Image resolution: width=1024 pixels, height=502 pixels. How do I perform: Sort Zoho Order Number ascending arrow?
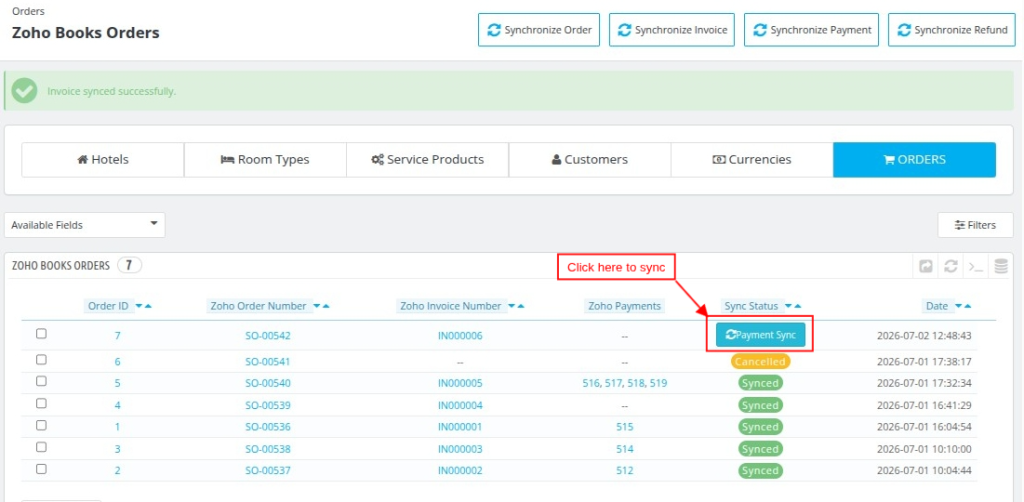click(x=326, y=306)
